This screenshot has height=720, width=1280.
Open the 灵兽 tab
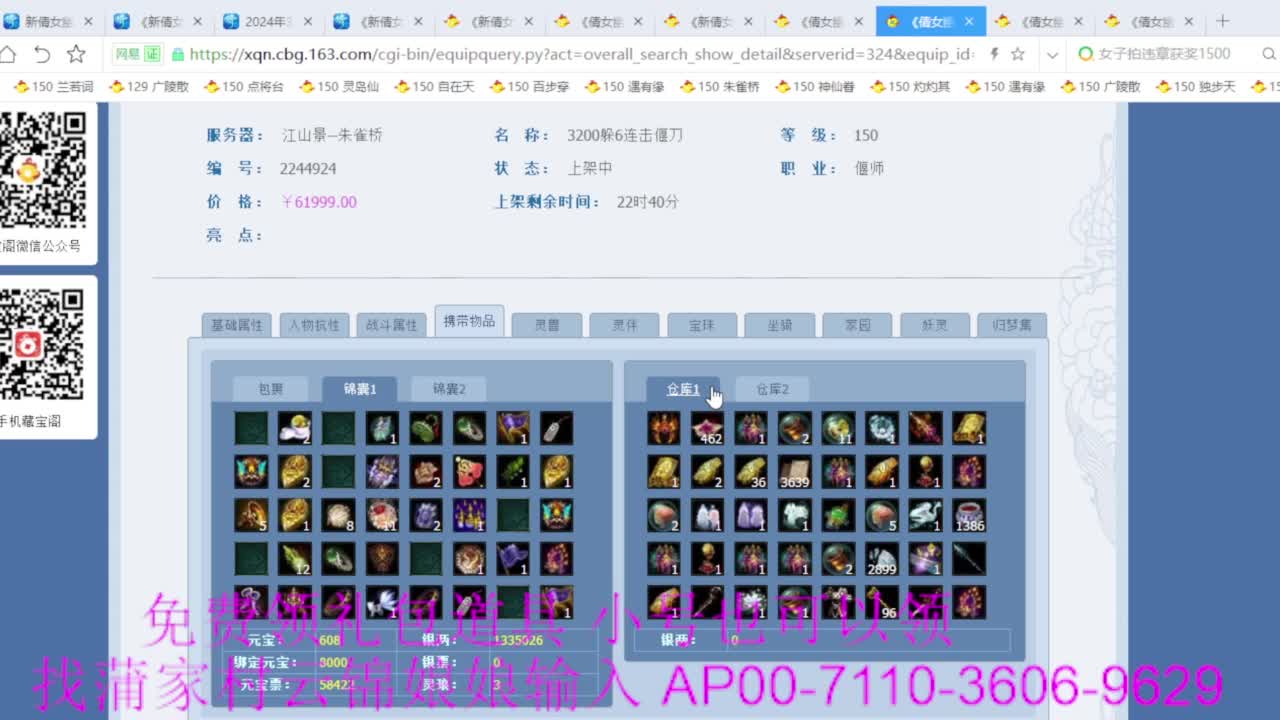coord(547,325)
